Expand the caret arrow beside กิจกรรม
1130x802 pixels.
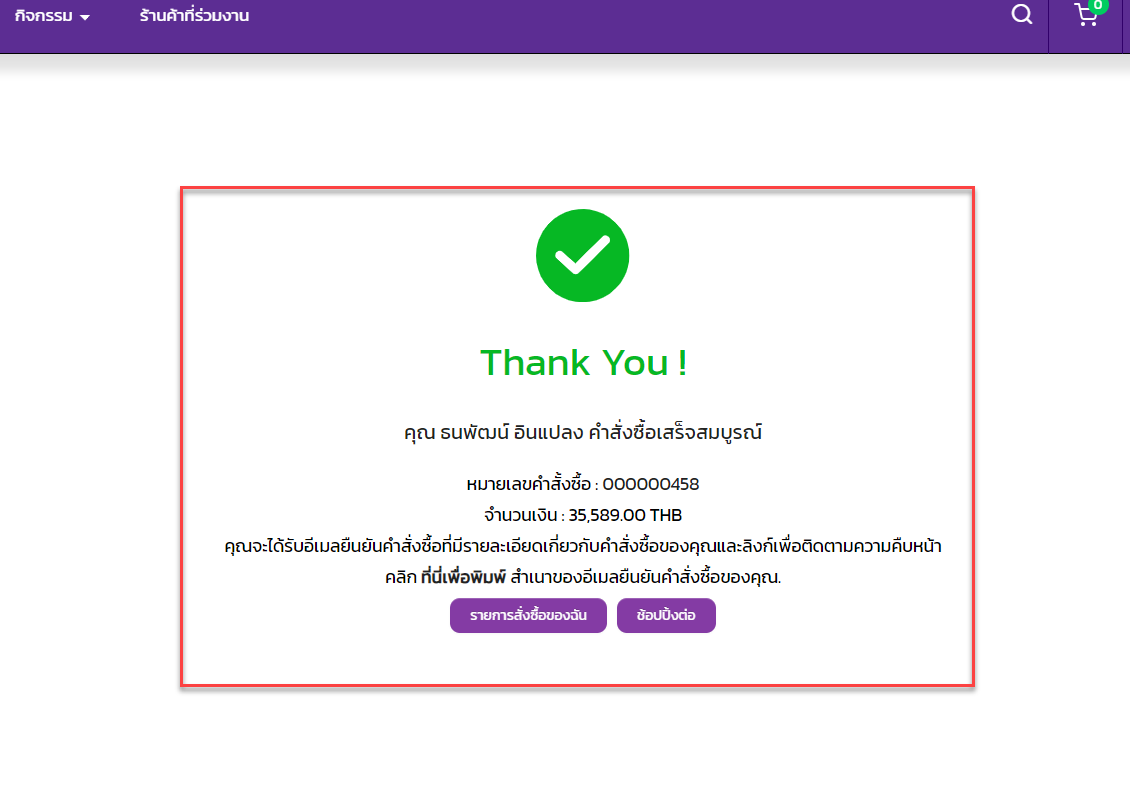point(85,18)
